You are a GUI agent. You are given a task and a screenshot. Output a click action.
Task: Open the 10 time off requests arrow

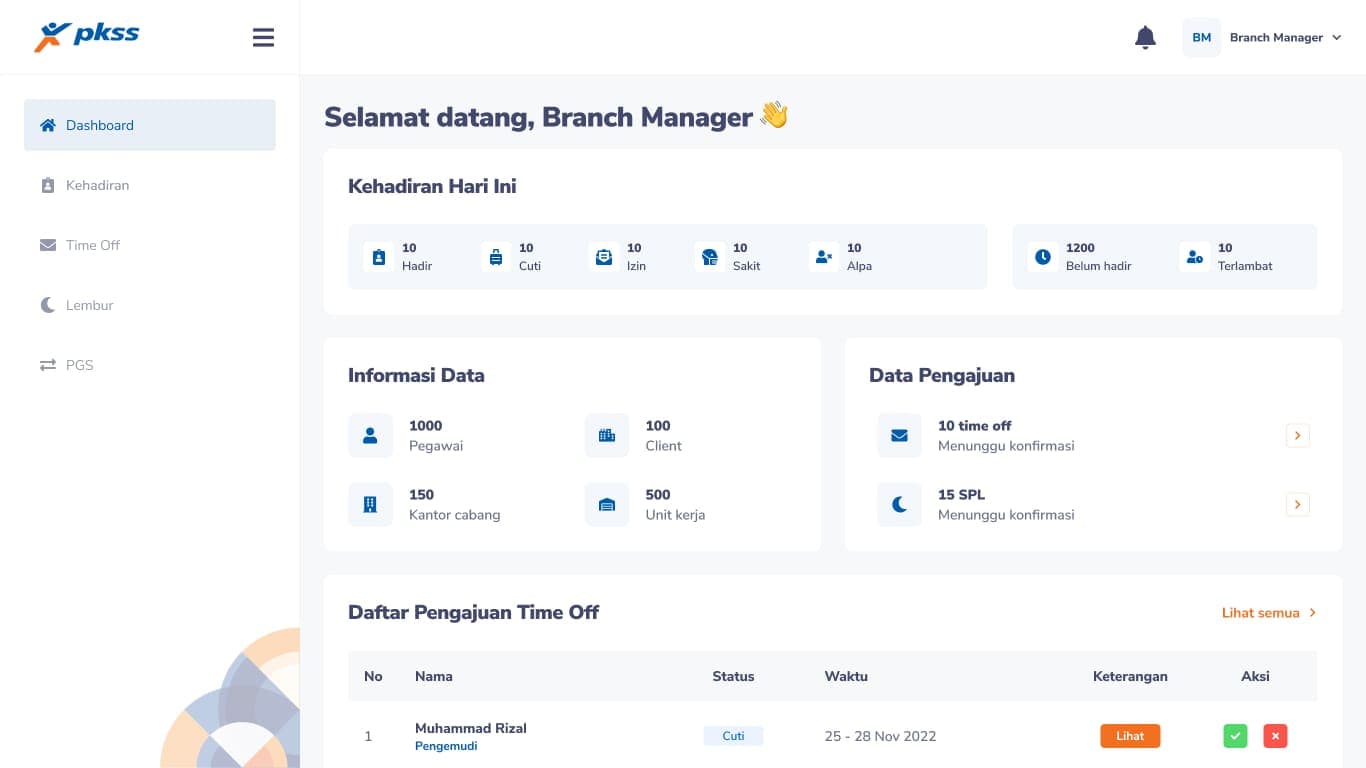1297,435
